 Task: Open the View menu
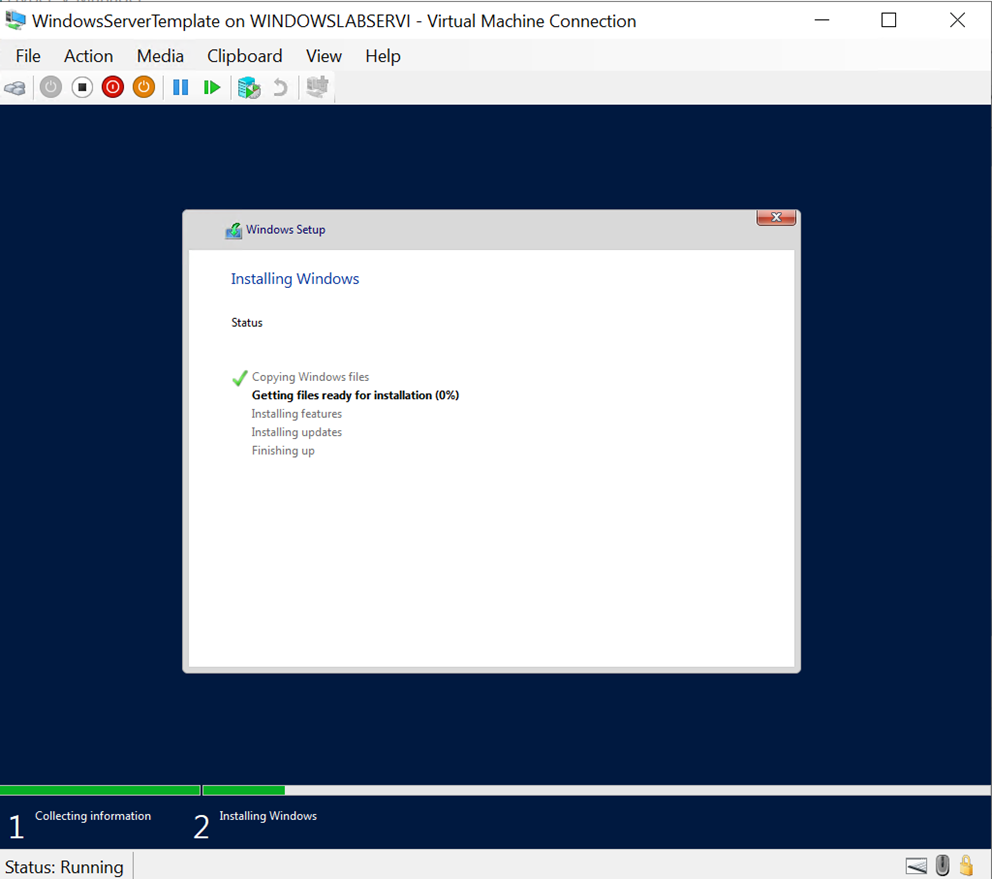(323, 56)
